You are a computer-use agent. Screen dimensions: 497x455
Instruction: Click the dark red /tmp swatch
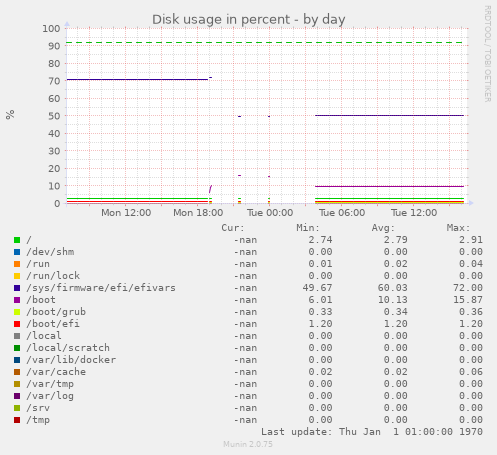click(x=17, y=420)
